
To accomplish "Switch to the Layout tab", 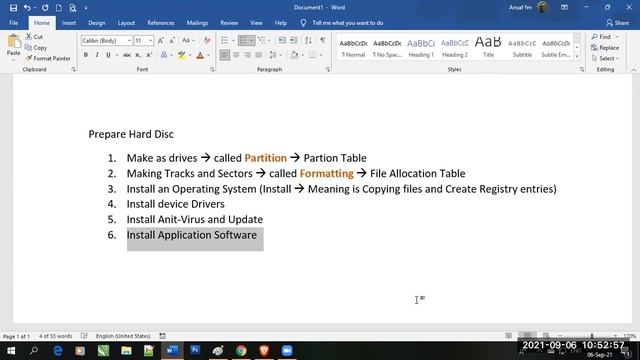I will [126, 23].
